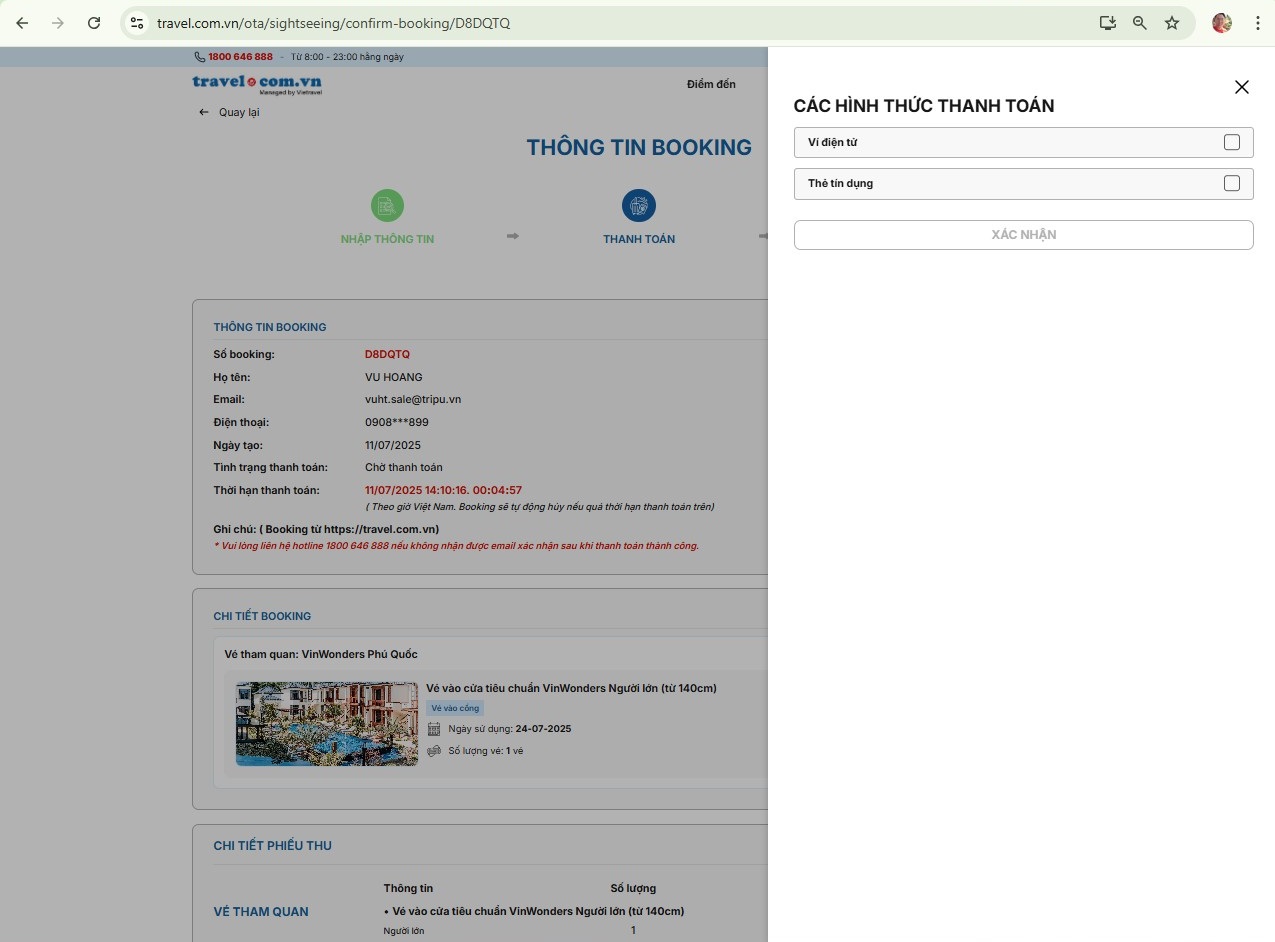The width and height of the screenshot is (1275, 942).
Task: Click the VÉ THAM QUAN label
Action: (261, 911)
